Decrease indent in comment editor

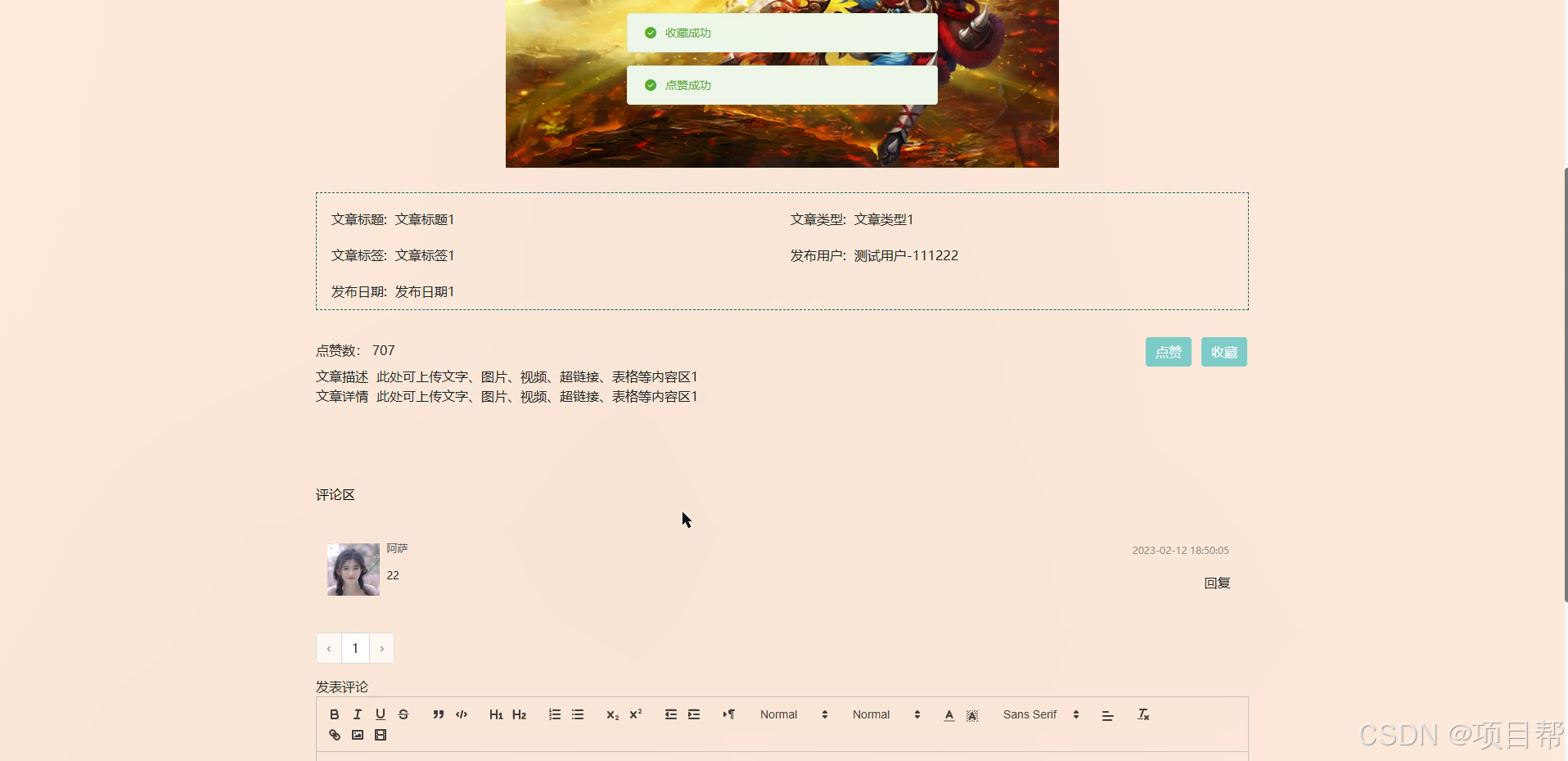[671, 714]
